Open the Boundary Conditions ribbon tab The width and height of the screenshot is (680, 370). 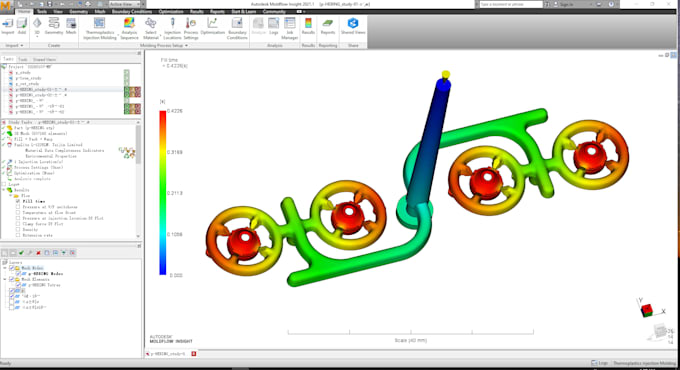(132, 12)
